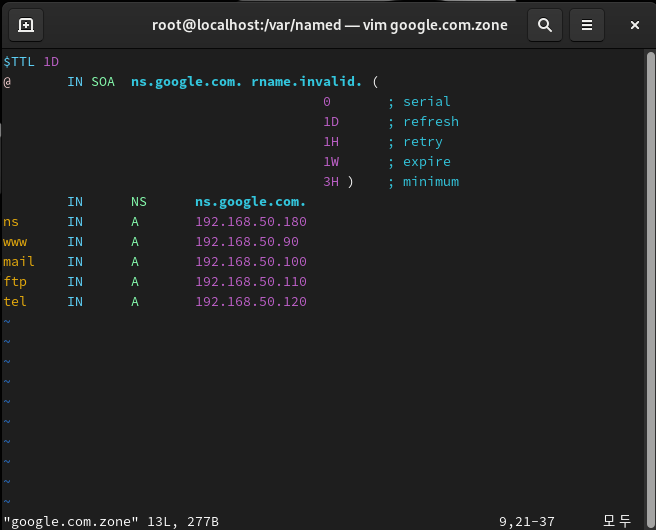The width and height of the screenshot is (656, 530).
Task: Open the hamburger main menu
Action: click(587, 25)
